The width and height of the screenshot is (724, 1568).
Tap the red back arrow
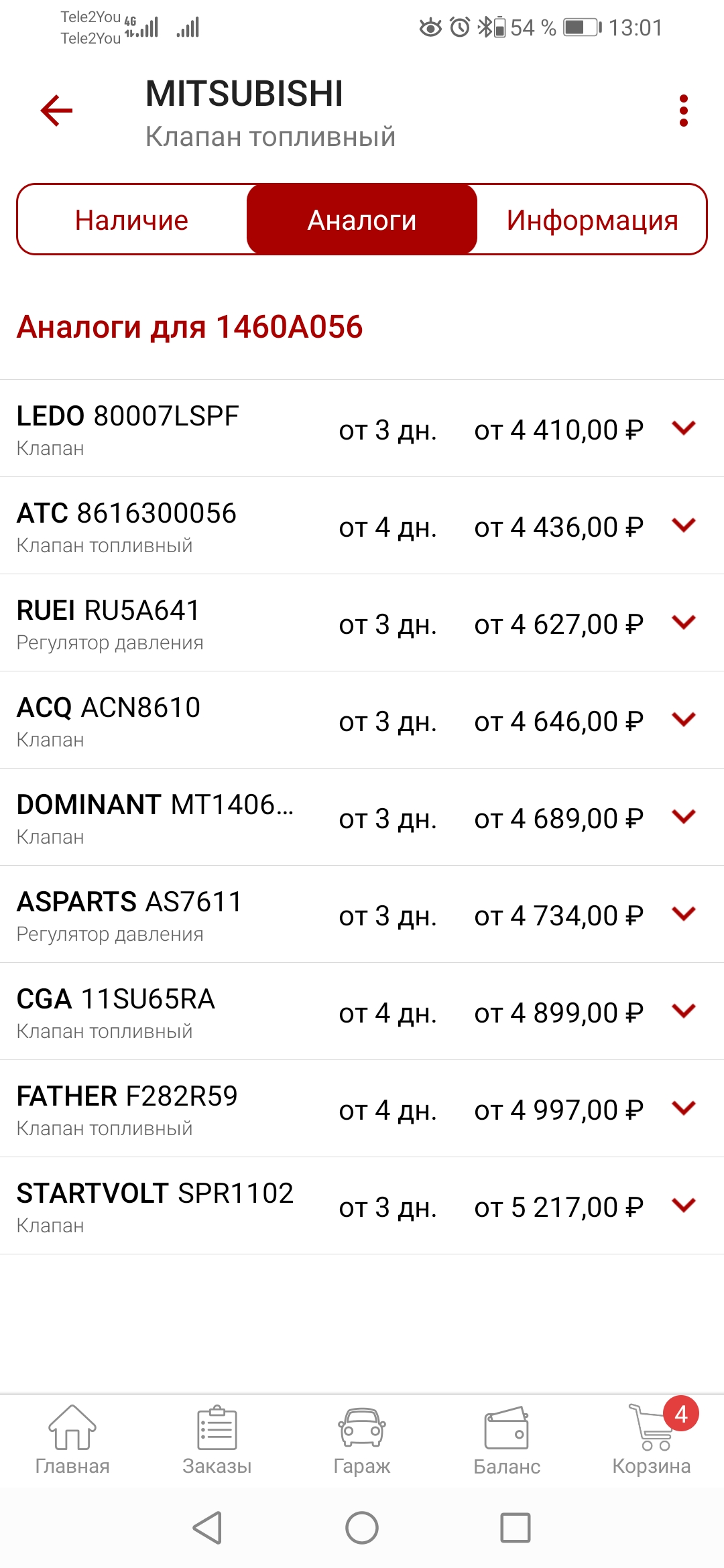(x=56, y=111)
